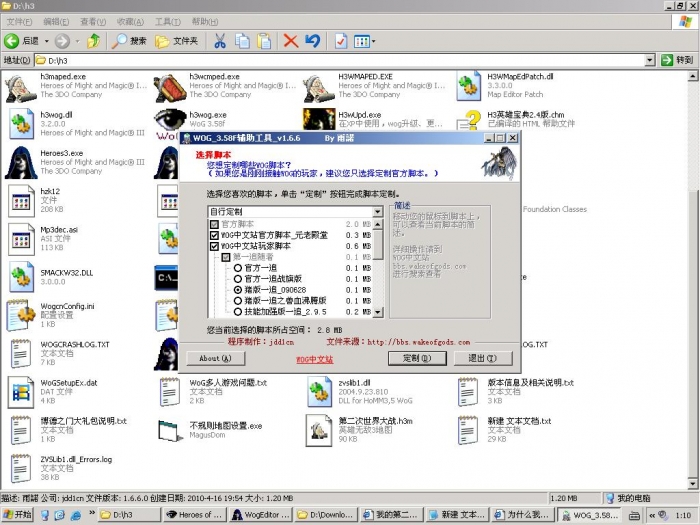Open the 帮助(H) menu

point(204,22)
